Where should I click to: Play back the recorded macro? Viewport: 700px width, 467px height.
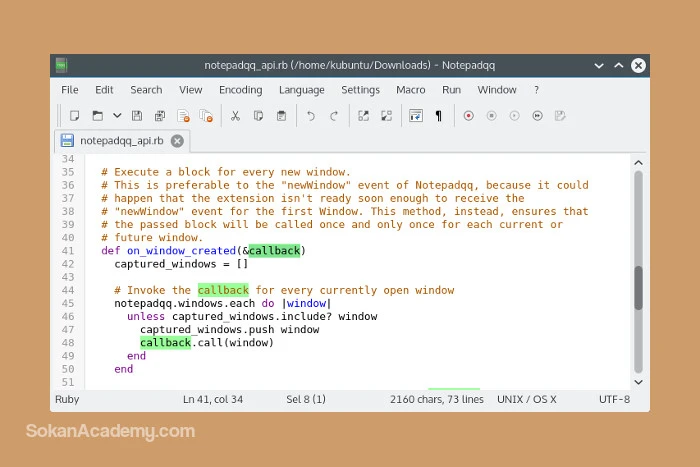pyautogui.click(x=514, y=116)
